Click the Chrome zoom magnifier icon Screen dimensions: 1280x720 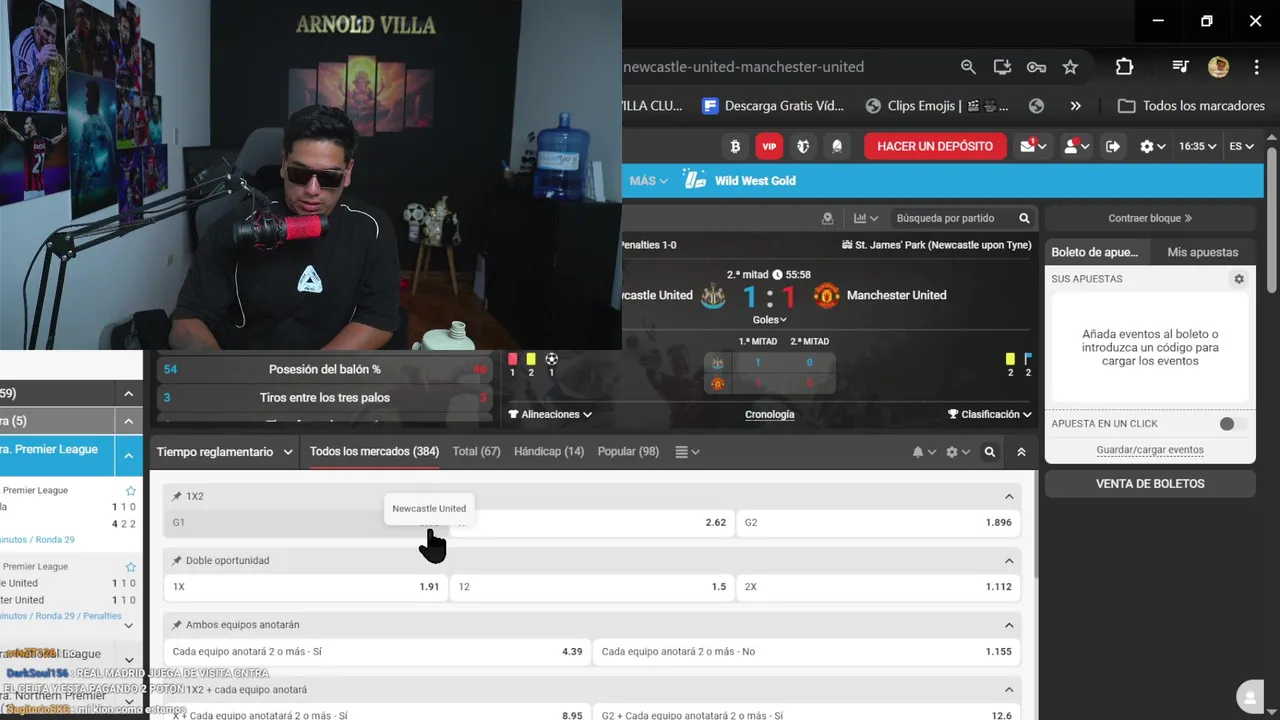point(968,67)
